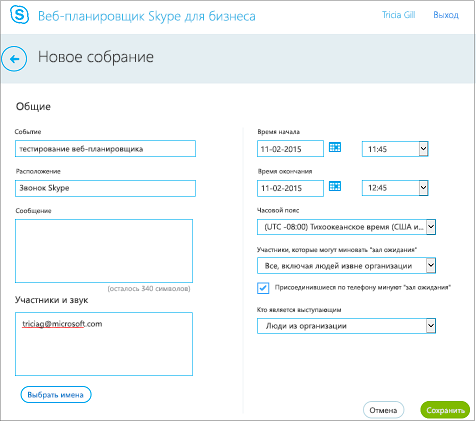Click the Skype logo icon
The image size is (476, 422).
coord(20,15)
